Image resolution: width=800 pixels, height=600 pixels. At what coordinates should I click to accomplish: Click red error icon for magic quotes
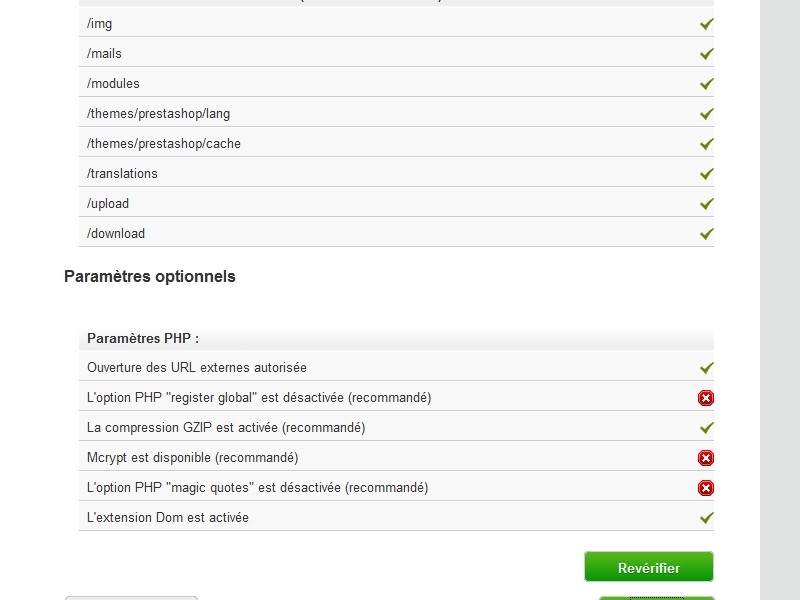706,488
